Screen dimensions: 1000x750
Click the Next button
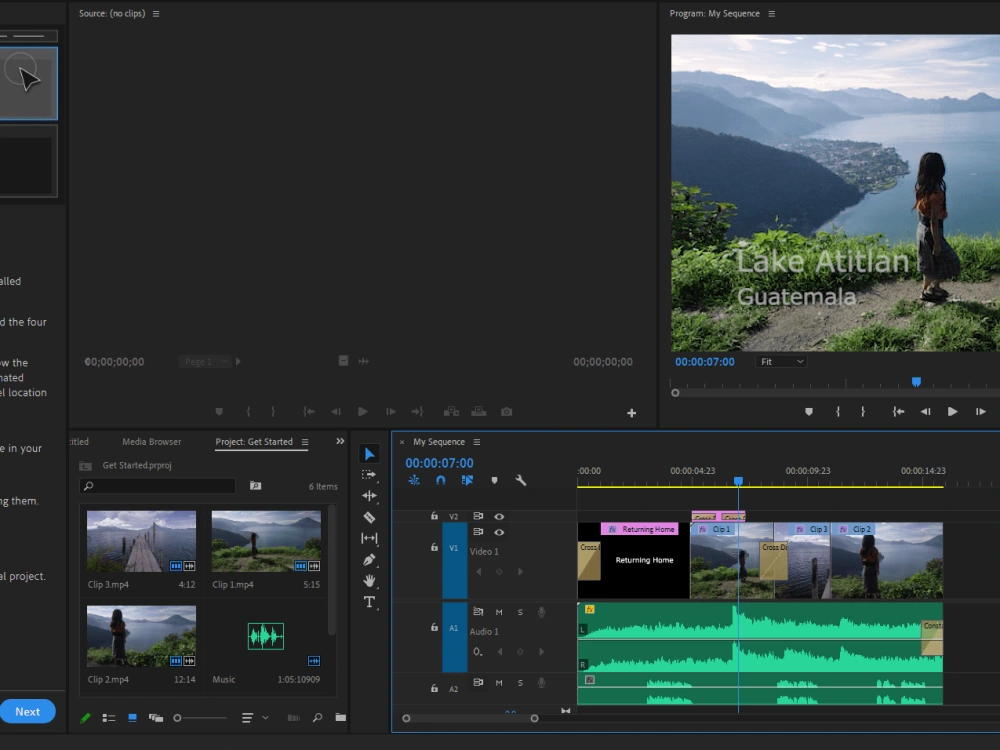(x=27, y=712)
